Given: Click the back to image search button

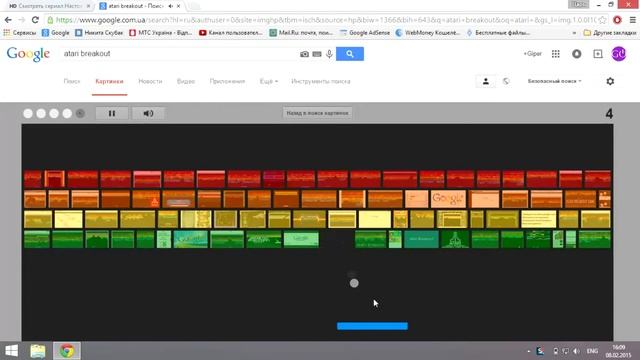Looking at the screenshot, I should tap(317, 113).
